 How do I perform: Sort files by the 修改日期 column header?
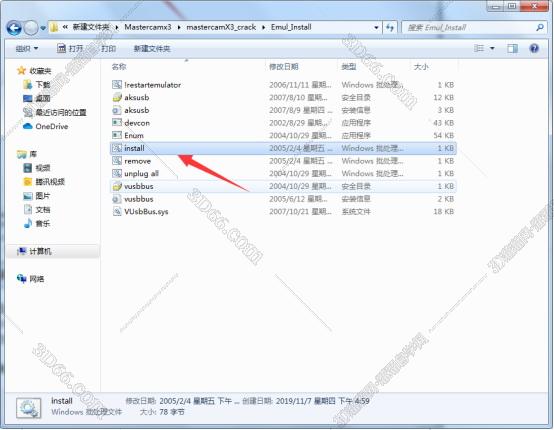284,66
